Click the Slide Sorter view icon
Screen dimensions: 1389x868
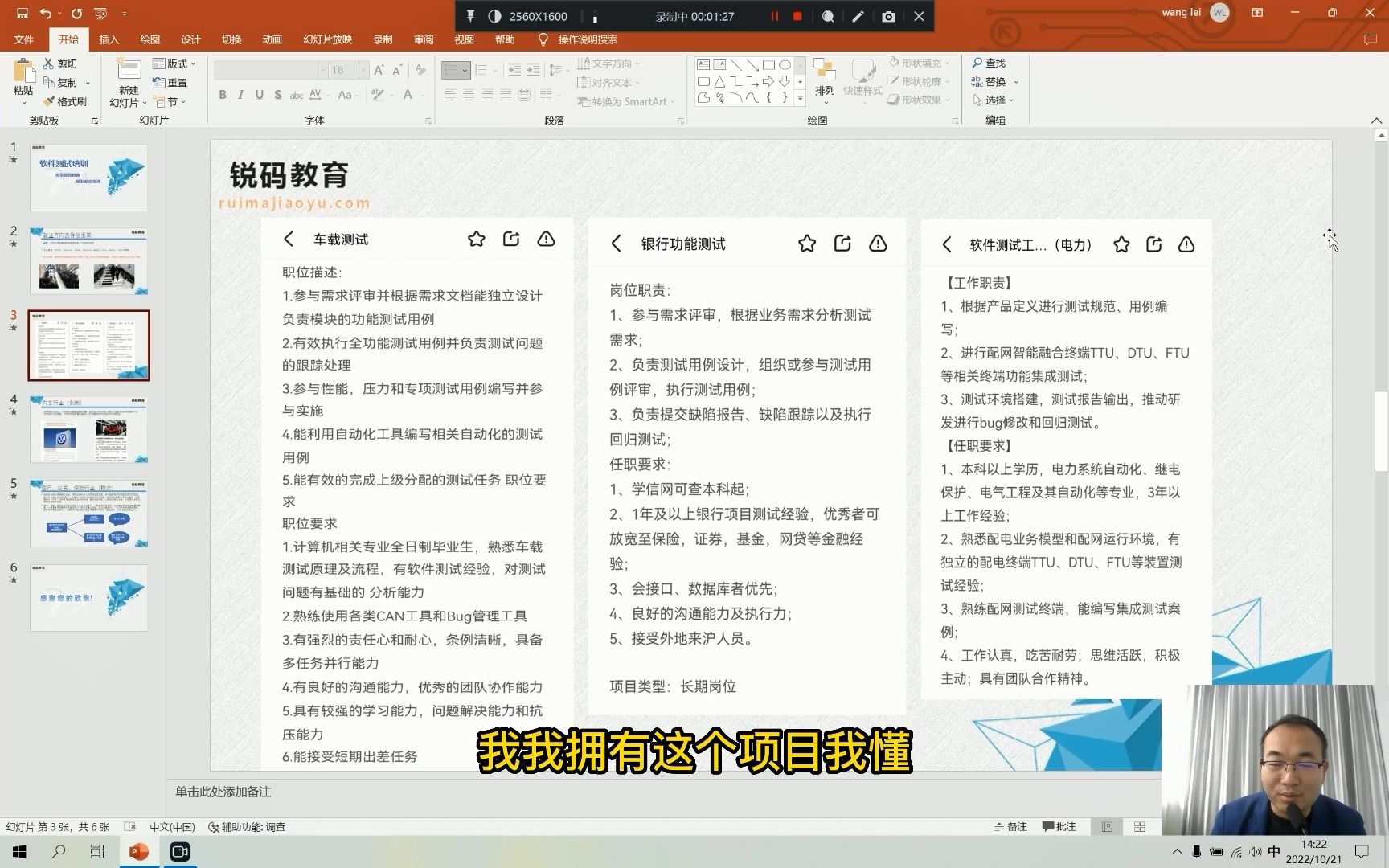point(1139,826)
